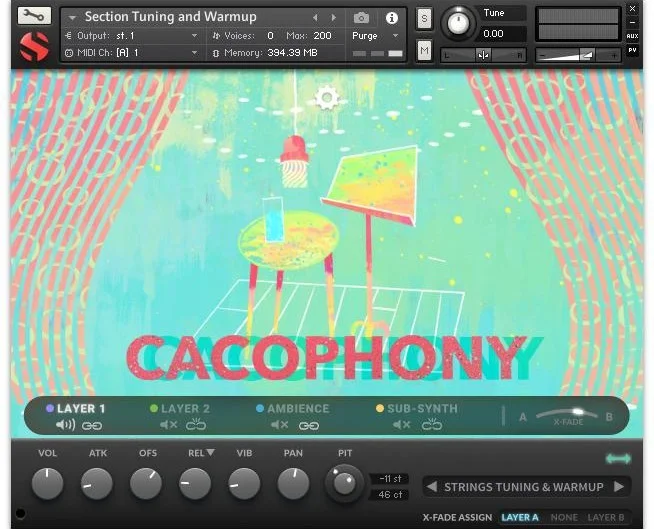The width and height of the screenshot is (654, 529).
Task: Toggle the AUX button
Action: (632, 36)
